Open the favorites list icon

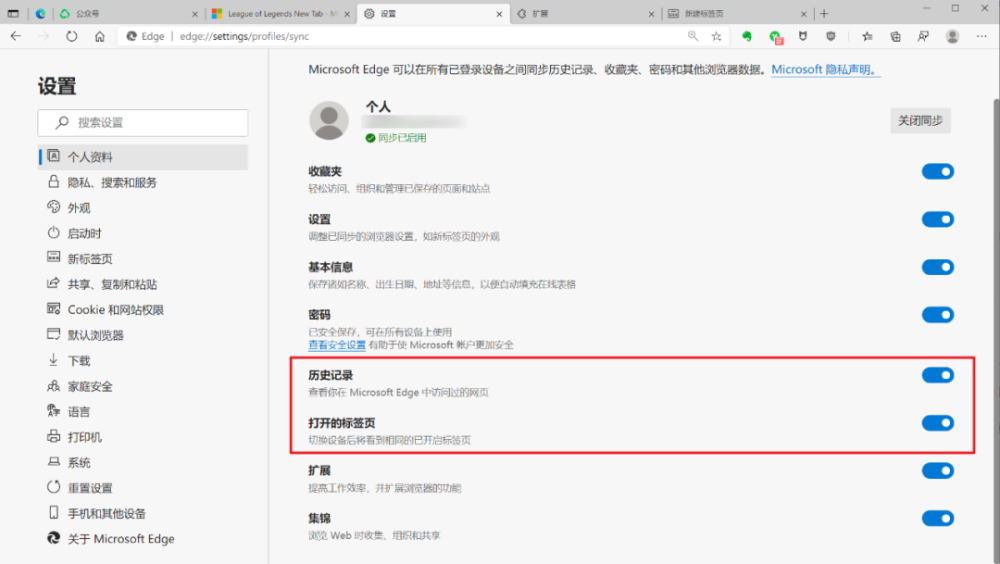pyautogui.click(x=867, y=36)
